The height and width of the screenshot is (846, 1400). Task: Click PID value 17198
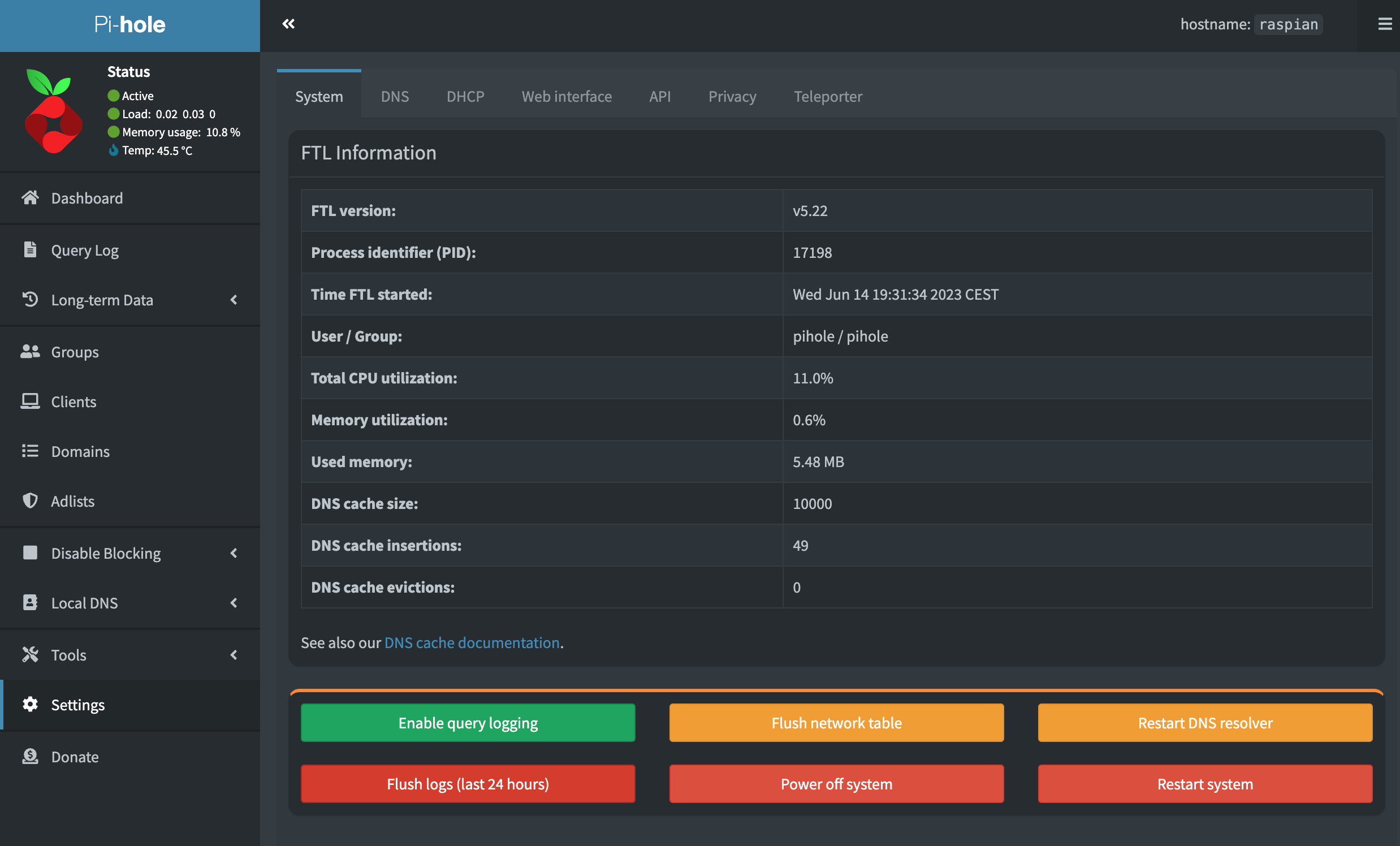tap(812, 252)
